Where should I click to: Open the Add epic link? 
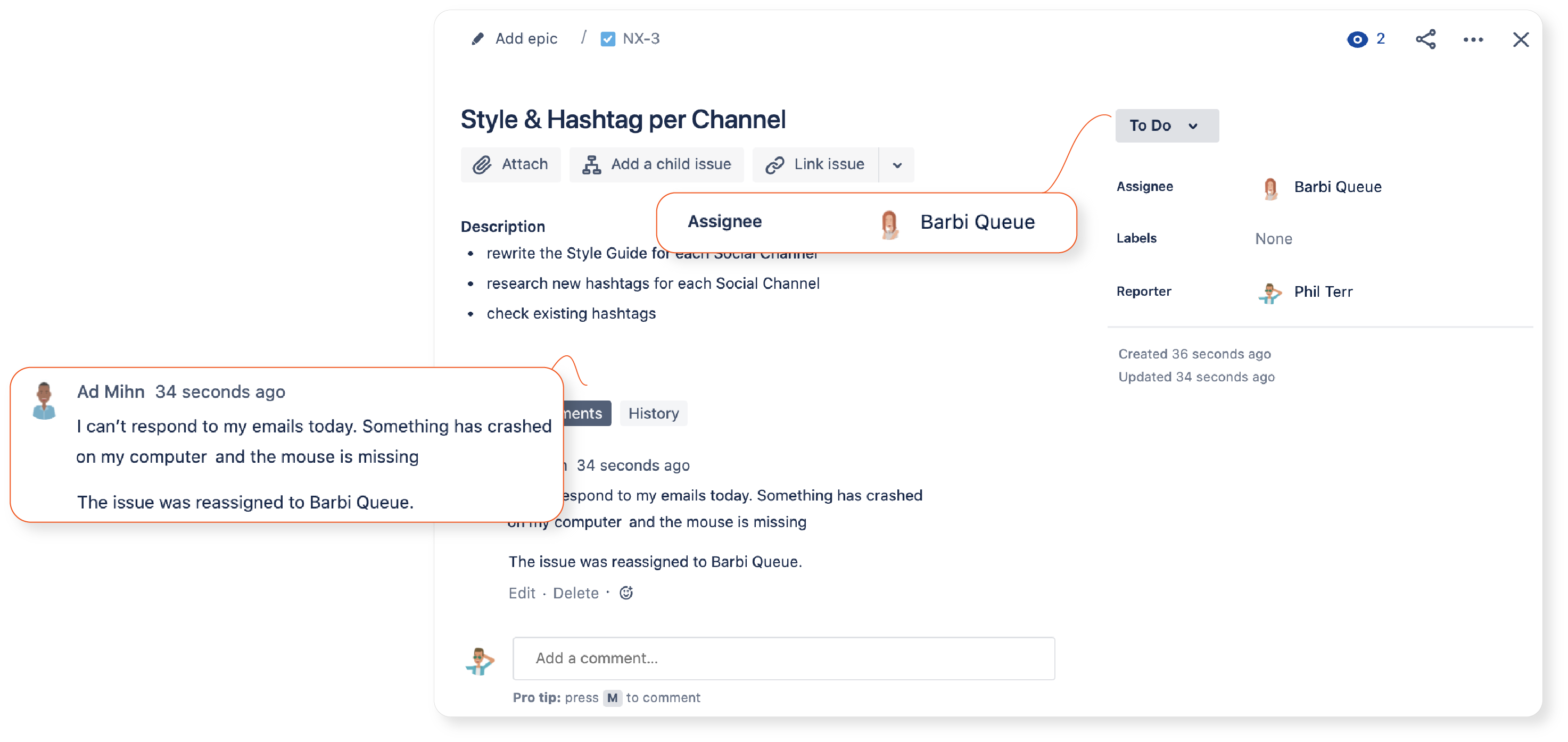[526, 39]
